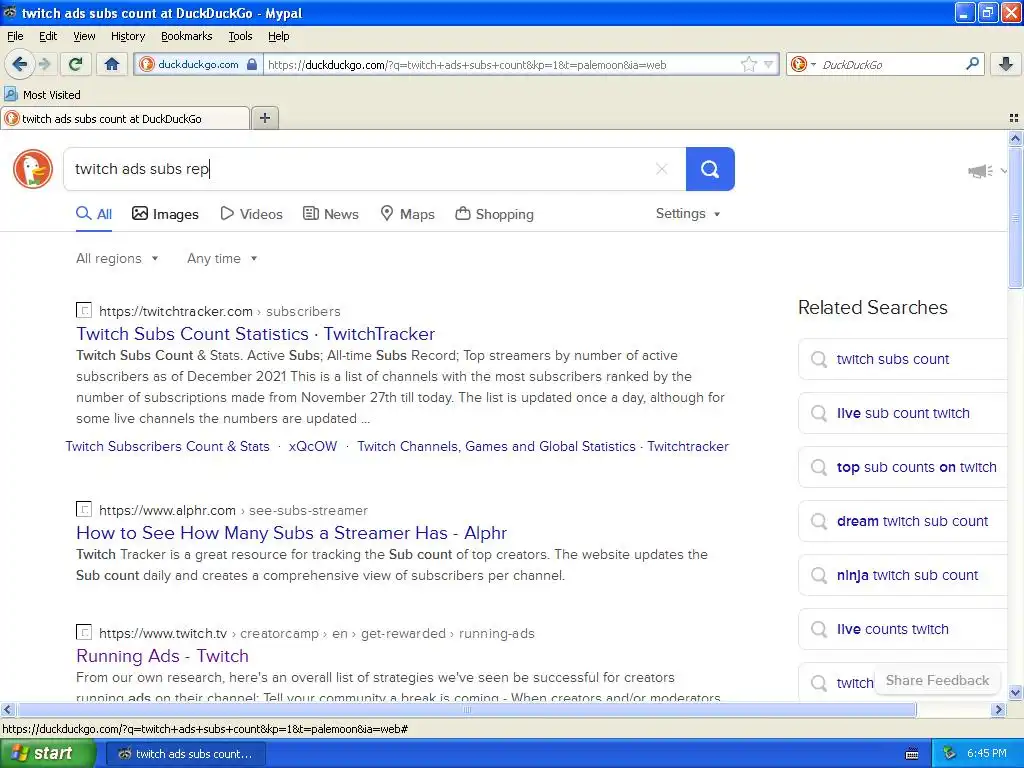
Task: Expand the Any time filter
Action: [222, 259]
